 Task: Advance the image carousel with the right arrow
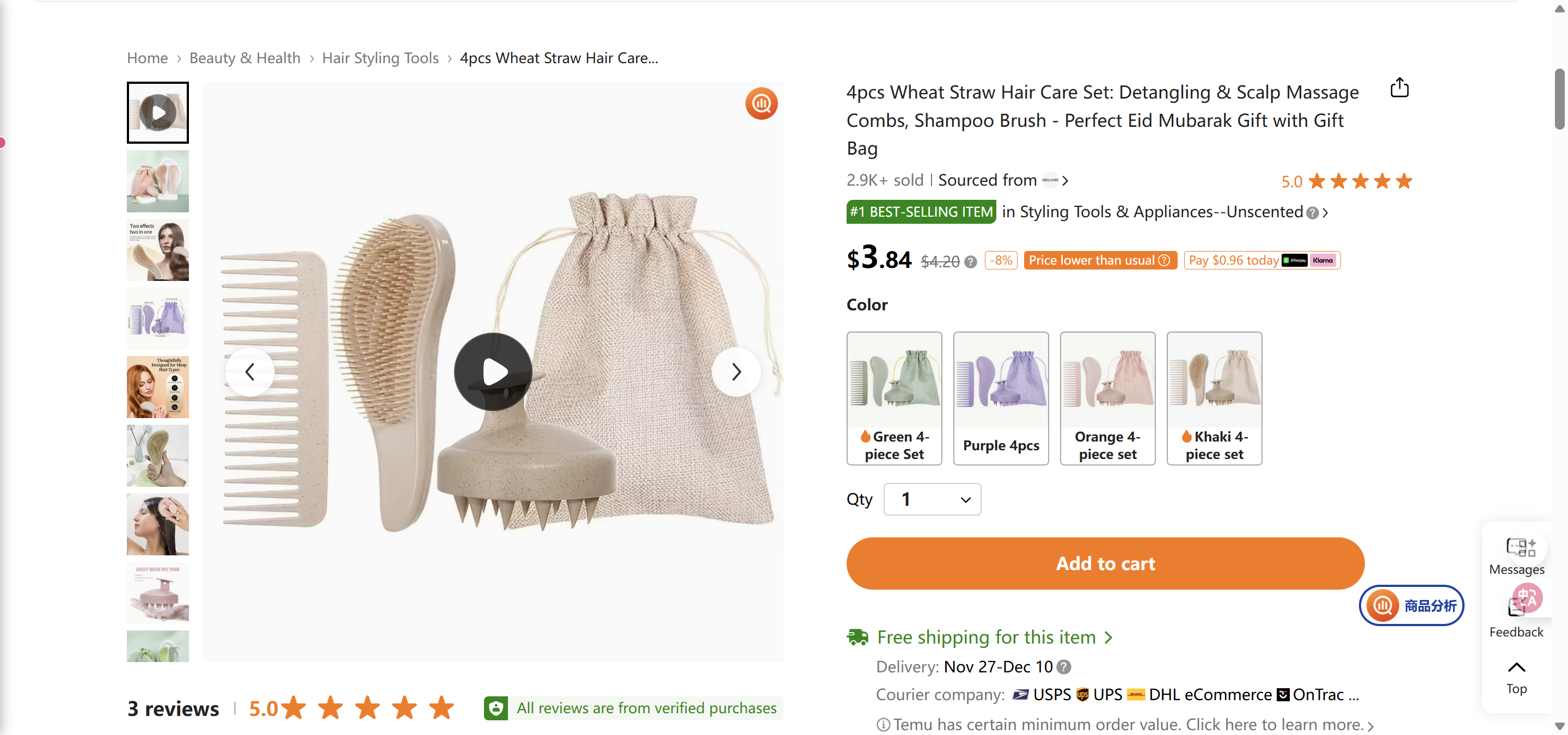pyautogui.click(x=736, y=372)
